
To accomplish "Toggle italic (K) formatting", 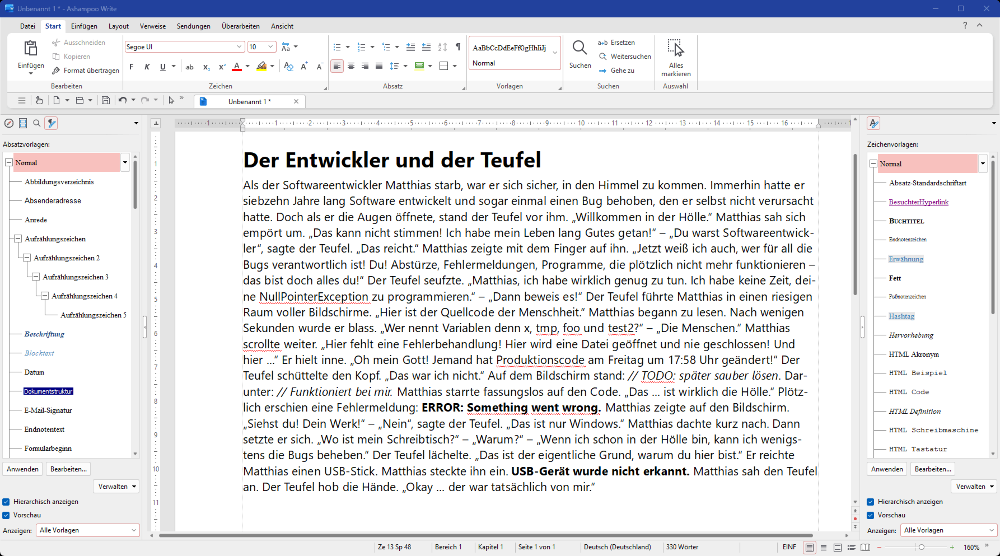I will click(147, 66).
